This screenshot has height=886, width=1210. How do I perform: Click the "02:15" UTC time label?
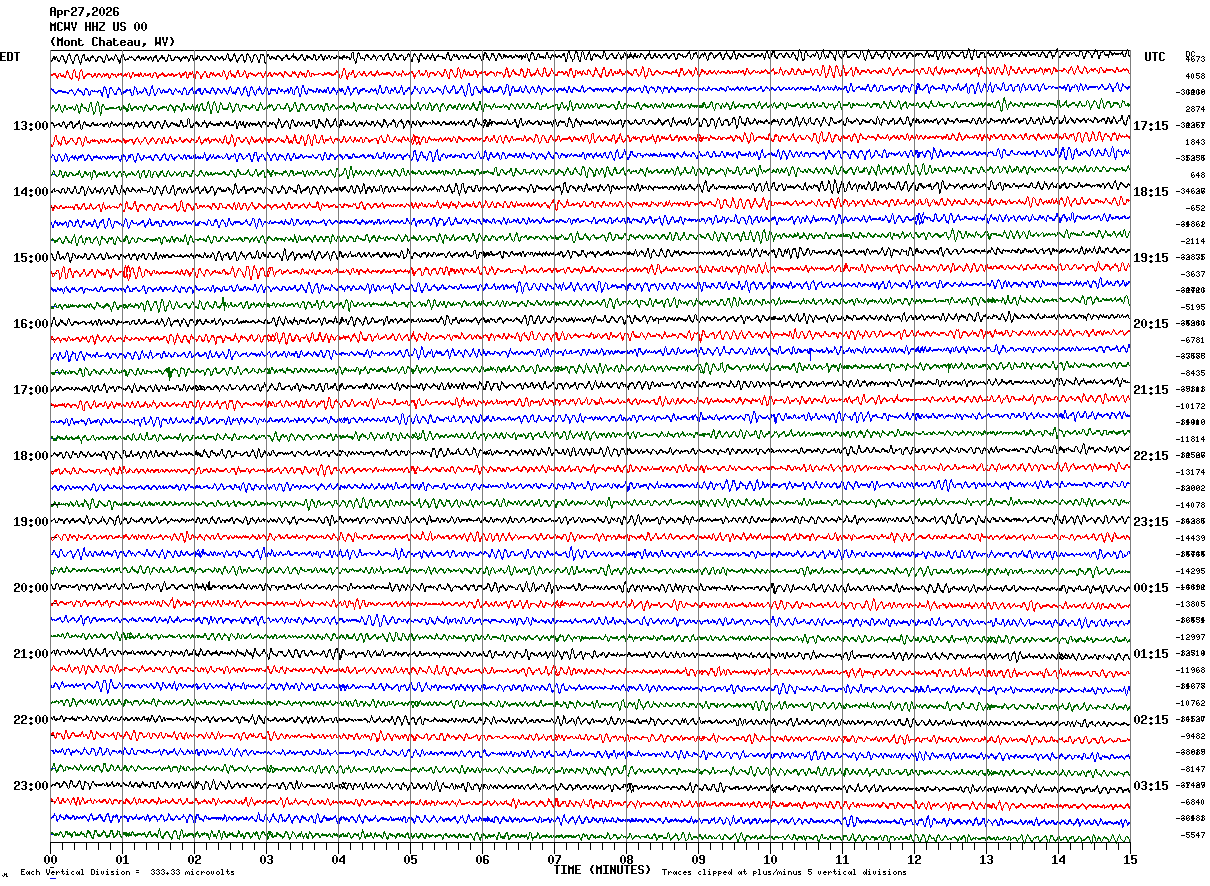pos(1151,720)
